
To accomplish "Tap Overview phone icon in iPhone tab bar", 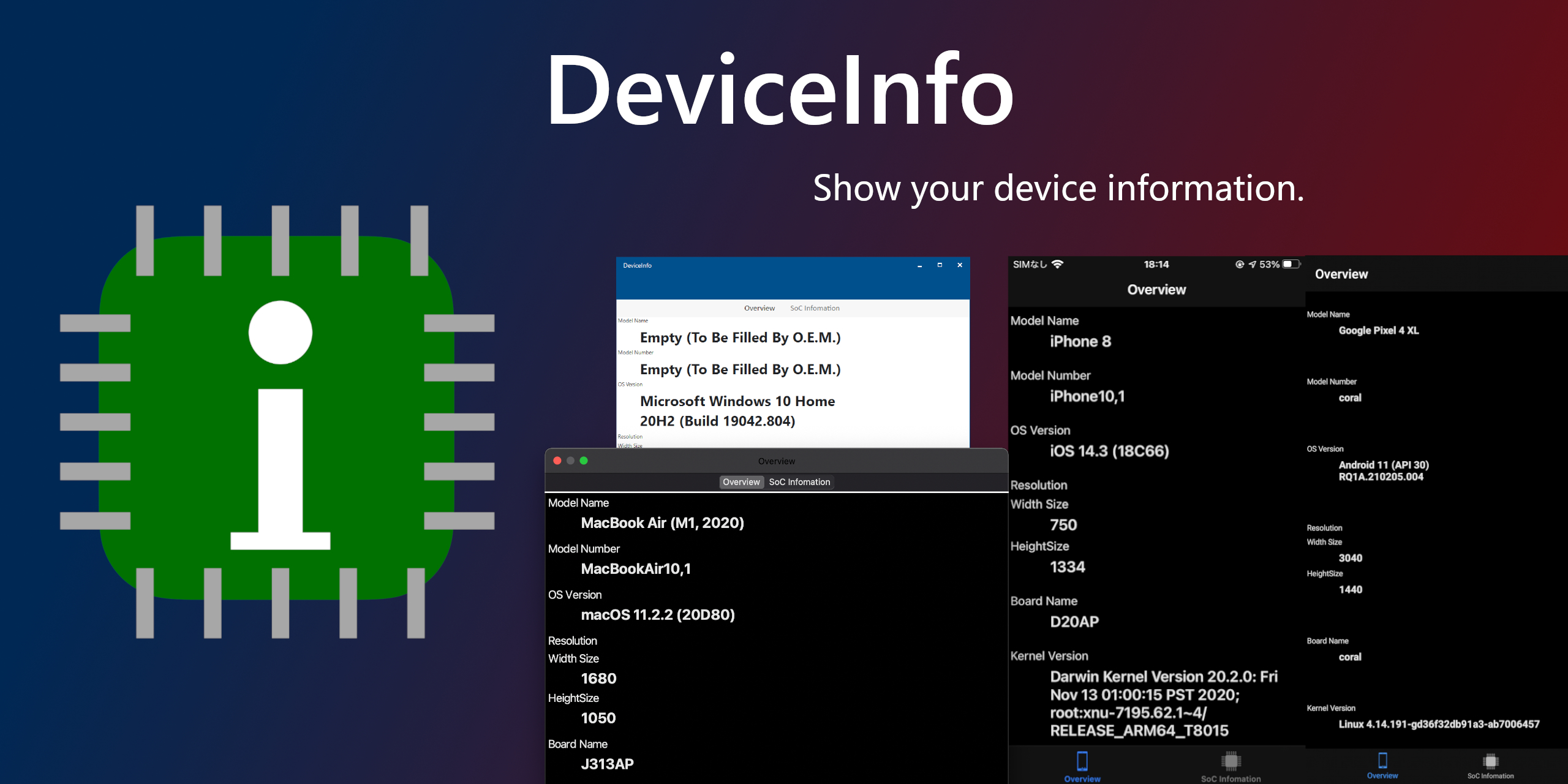I will pos(1082,761).
